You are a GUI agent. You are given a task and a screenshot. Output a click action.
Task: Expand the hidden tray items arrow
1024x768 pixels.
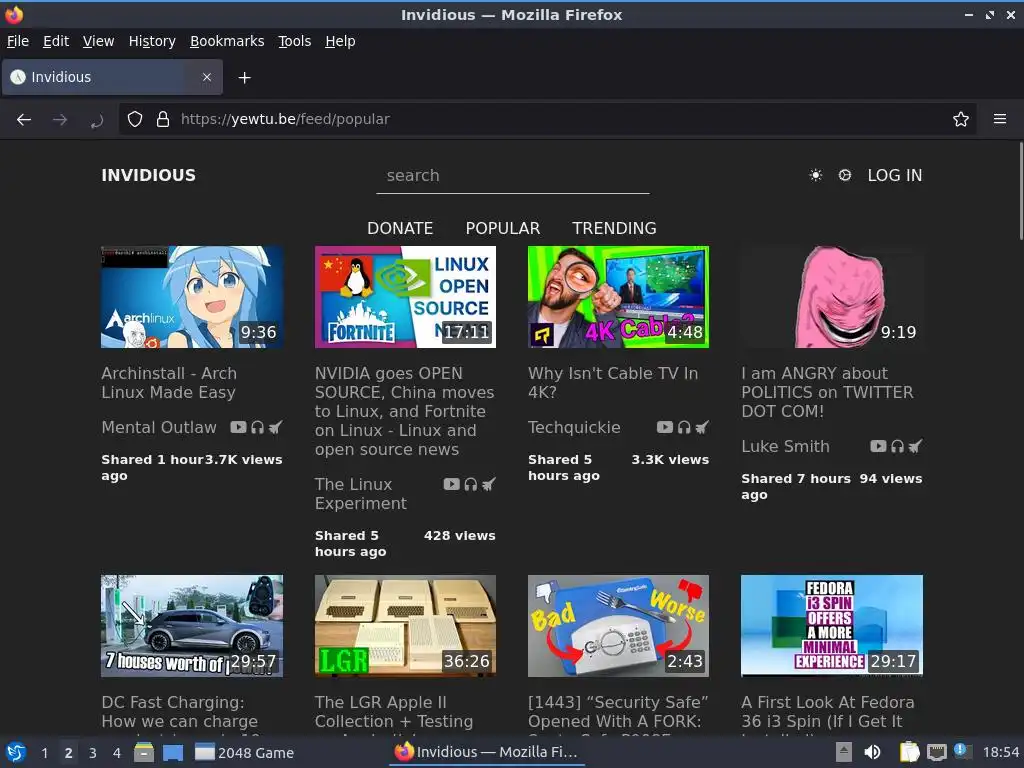pos(844,752)
